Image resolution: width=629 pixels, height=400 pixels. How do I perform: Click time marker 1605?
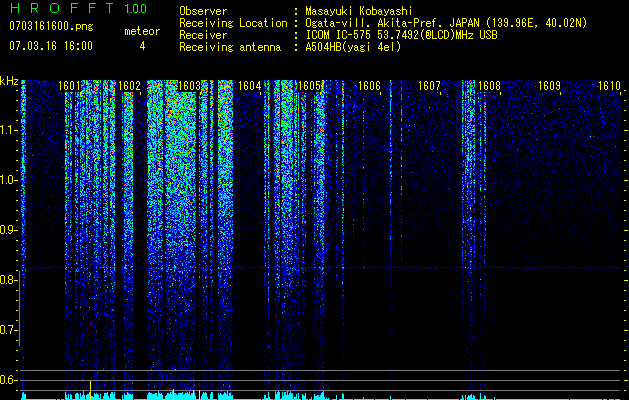tap(309, 86)
